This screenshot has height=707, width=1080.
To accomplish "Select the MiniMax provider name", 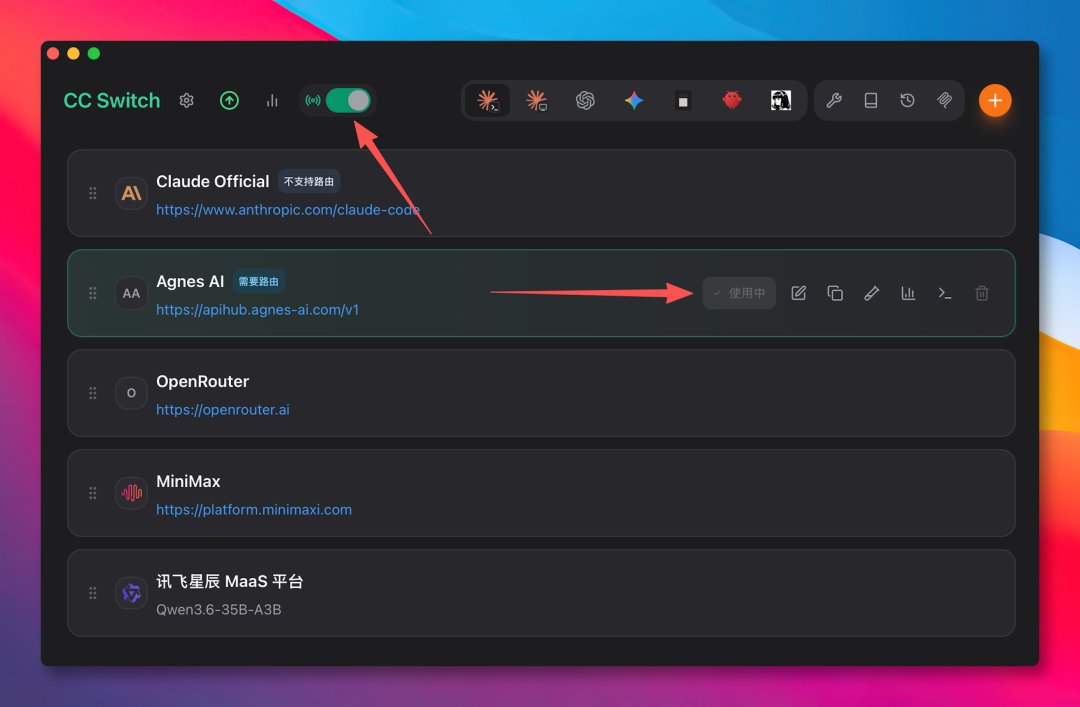I will [x=188, y=481].
